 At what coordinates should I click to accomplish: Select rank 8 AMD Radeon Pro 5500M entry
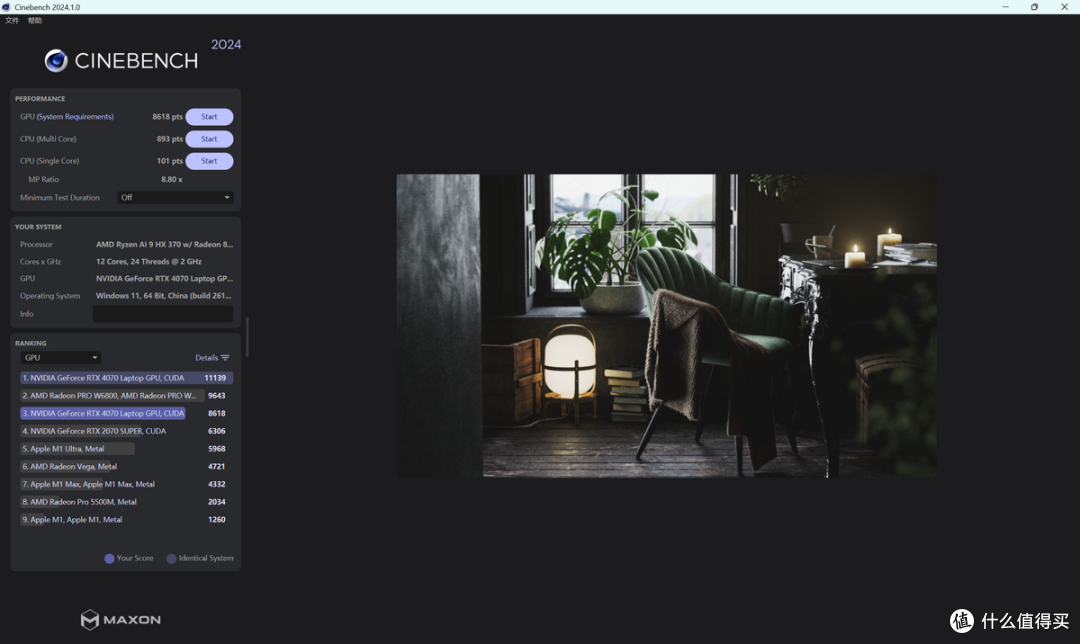(x=126, y=502)
